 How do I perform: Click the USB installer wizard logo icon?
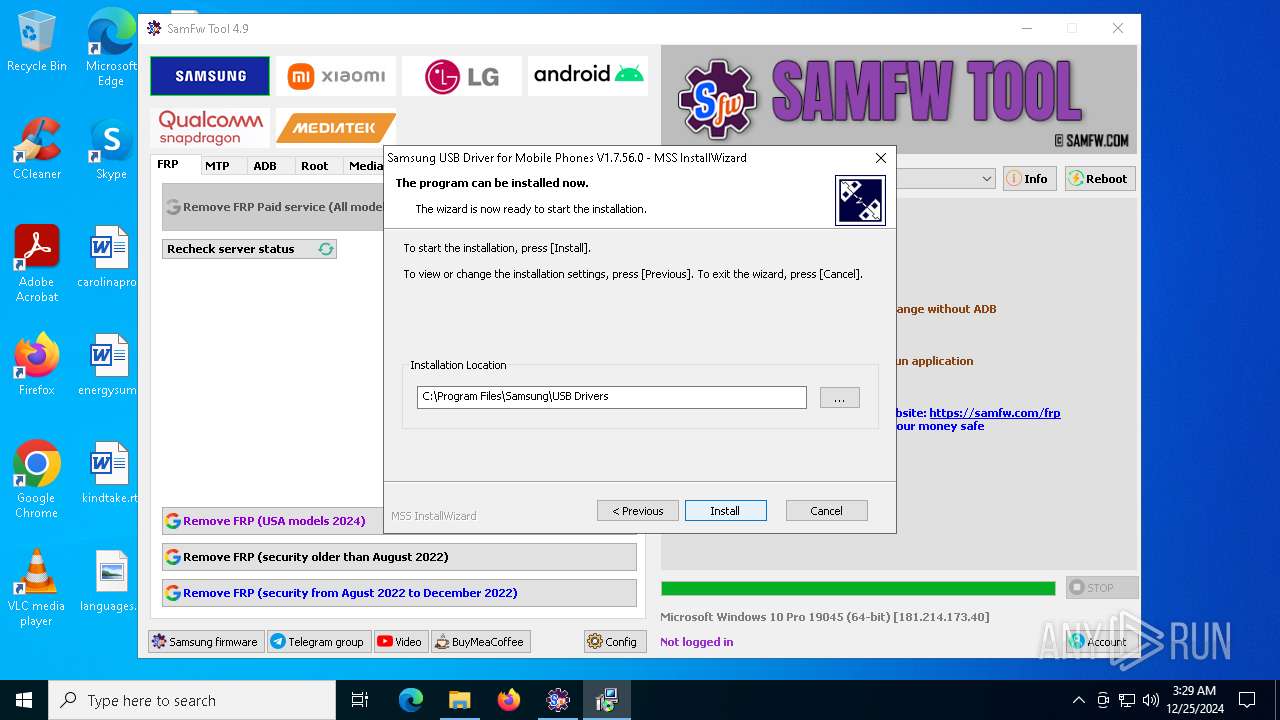860,201
